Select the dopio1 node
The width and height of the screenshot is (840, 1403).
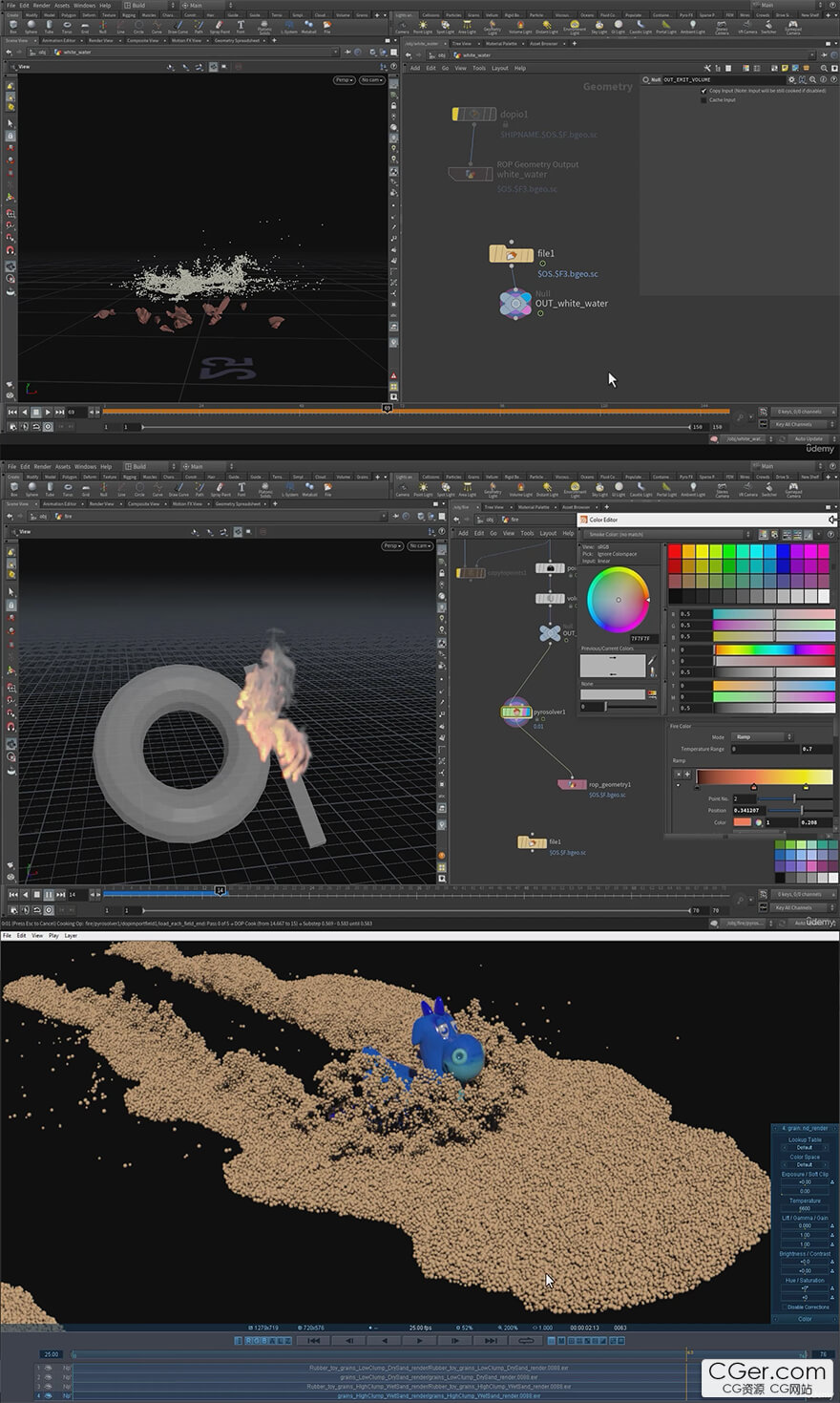[x=473, y=115]
